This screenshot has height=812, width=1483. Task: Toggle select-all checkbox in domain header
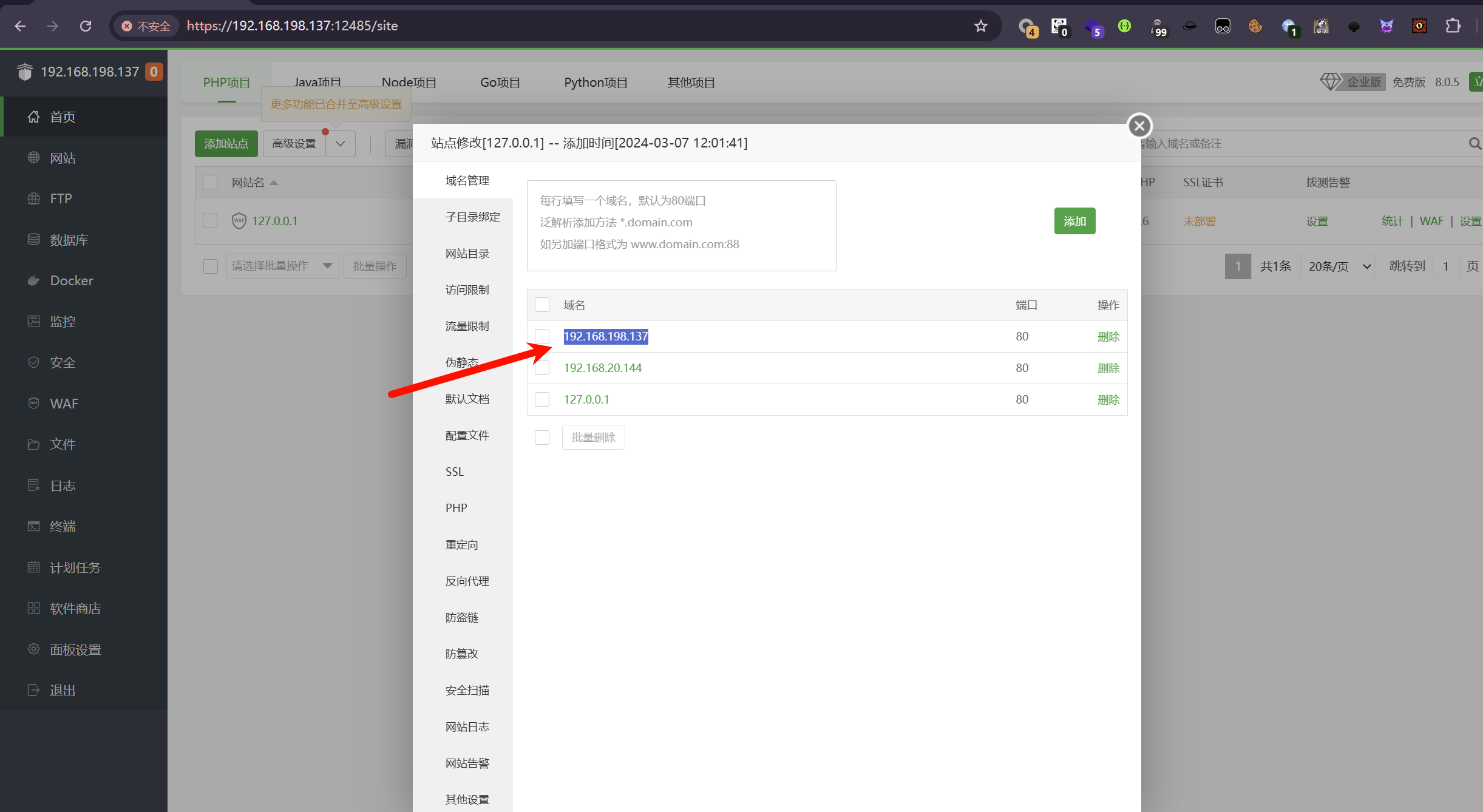(542, 305)
